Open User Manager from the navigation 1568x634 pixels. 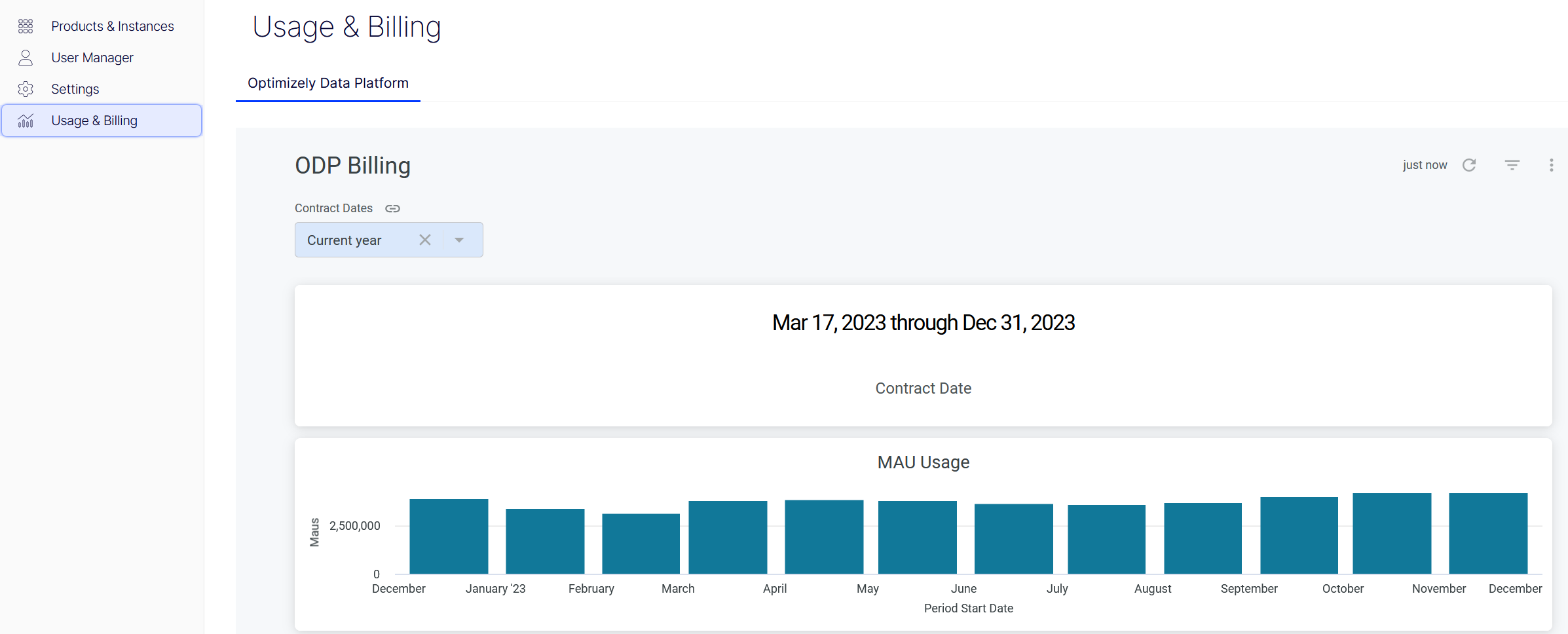click(x=92, y=57)
